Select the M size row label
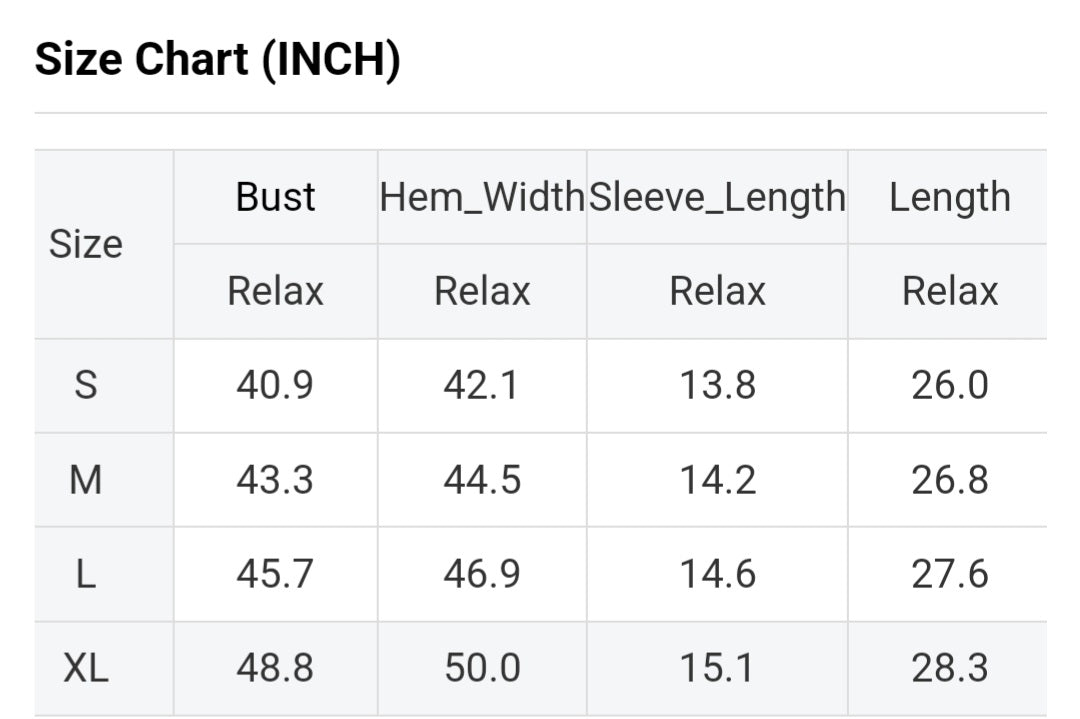This screenshot has height=719, width=1080. (x=86, y=480)
